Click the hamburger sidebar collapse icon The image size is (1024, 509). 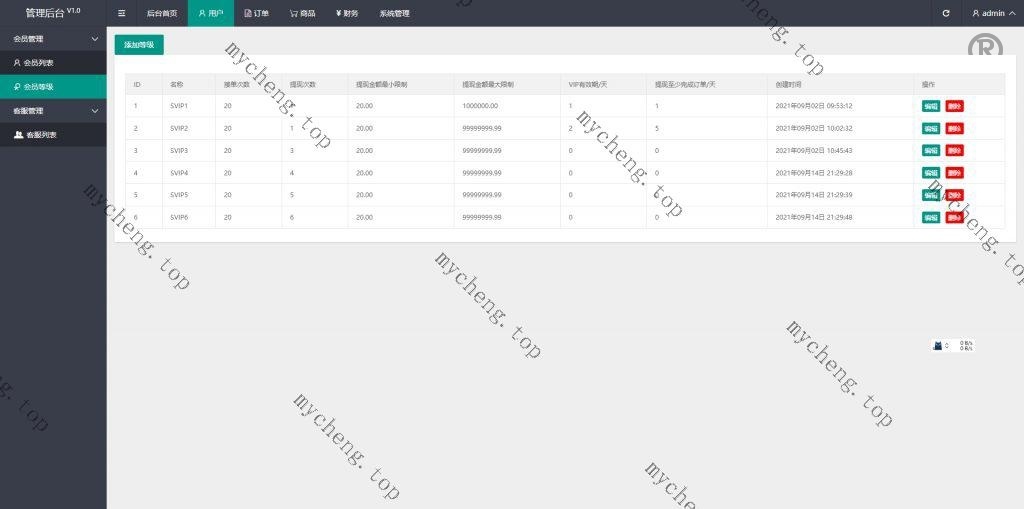[x=121, y=13]
